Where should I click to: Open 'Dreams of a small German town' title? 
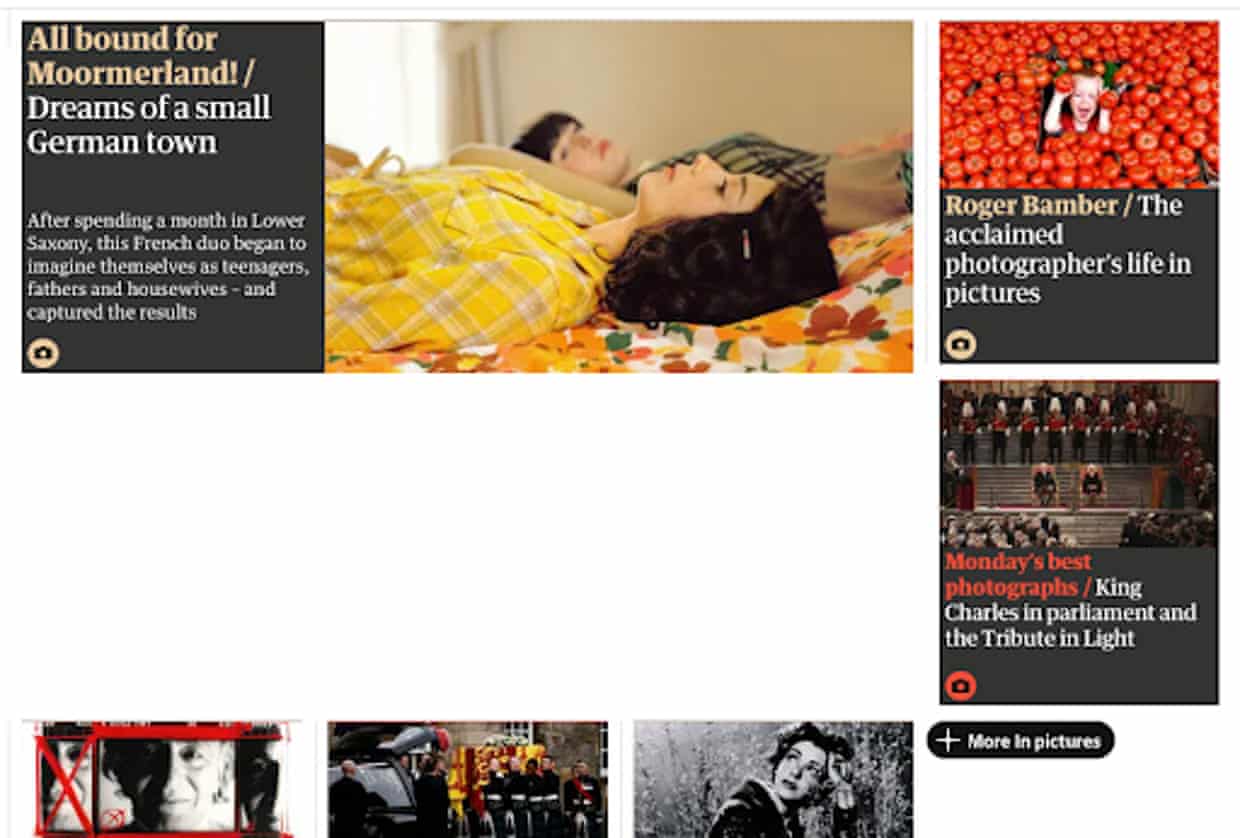pos(149,124)
